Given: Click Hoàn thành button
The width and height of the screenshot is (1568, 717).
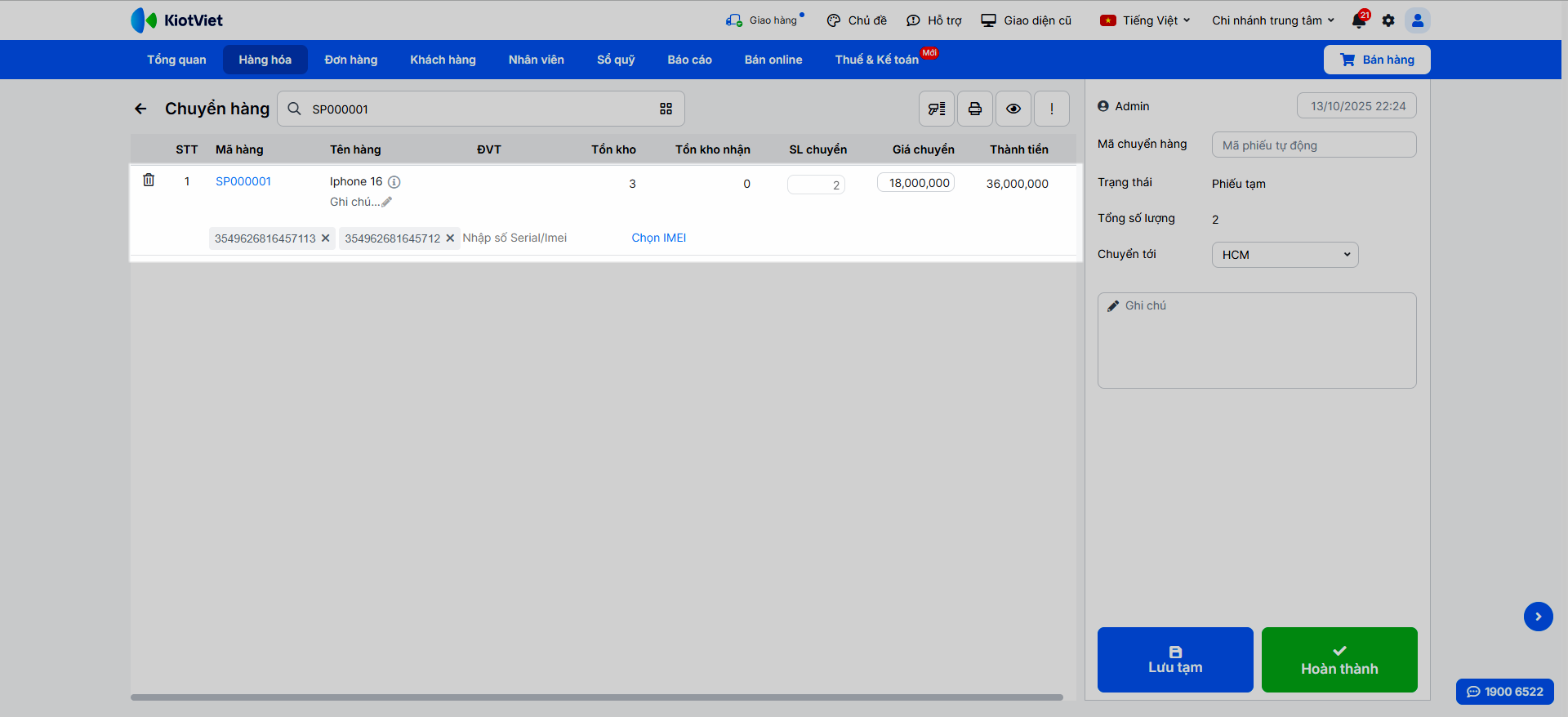Looking at the screenshot, I should point(1339,660).
